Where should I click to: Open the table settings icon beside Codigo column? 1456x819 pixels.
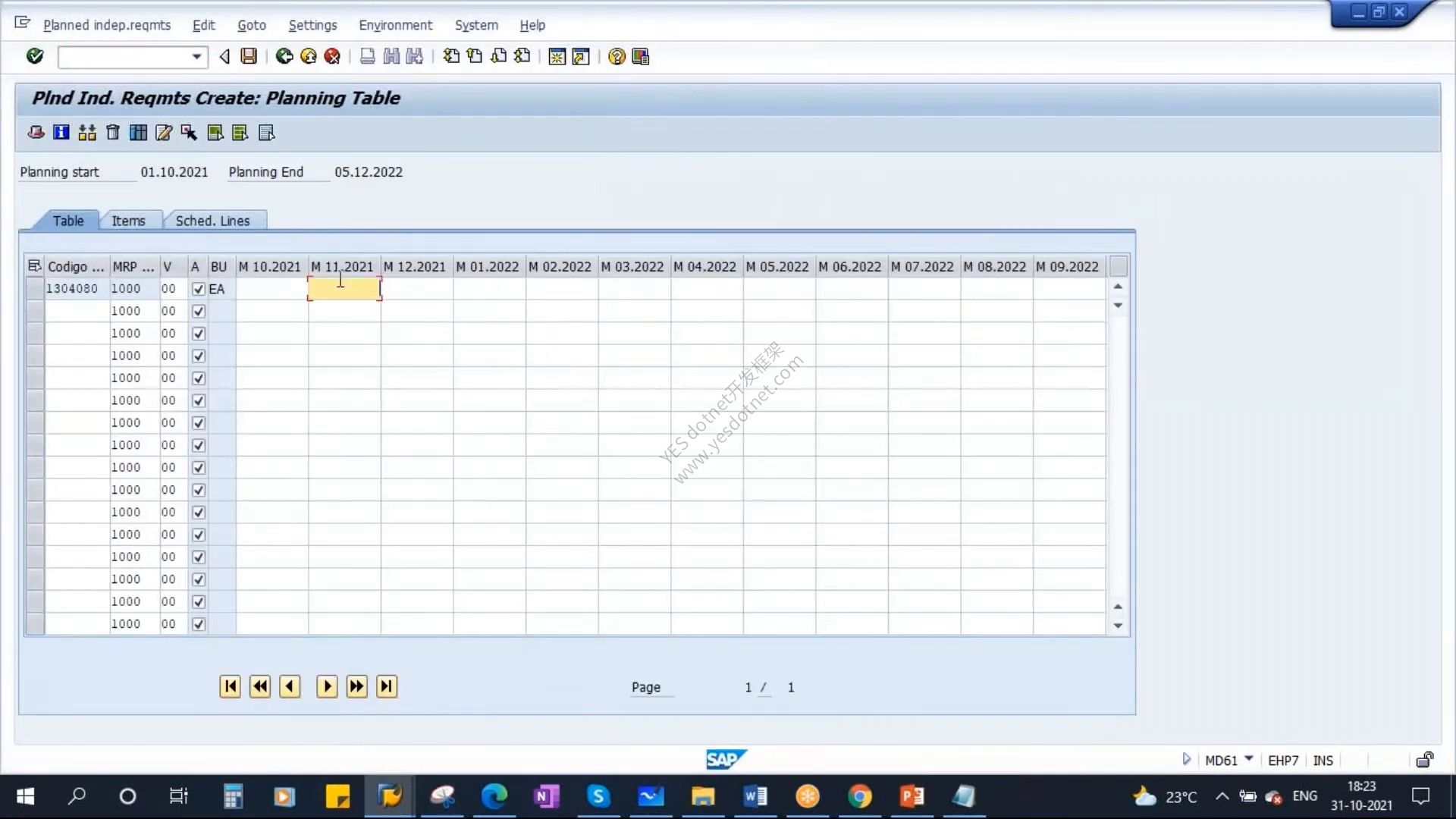[34, 266]
